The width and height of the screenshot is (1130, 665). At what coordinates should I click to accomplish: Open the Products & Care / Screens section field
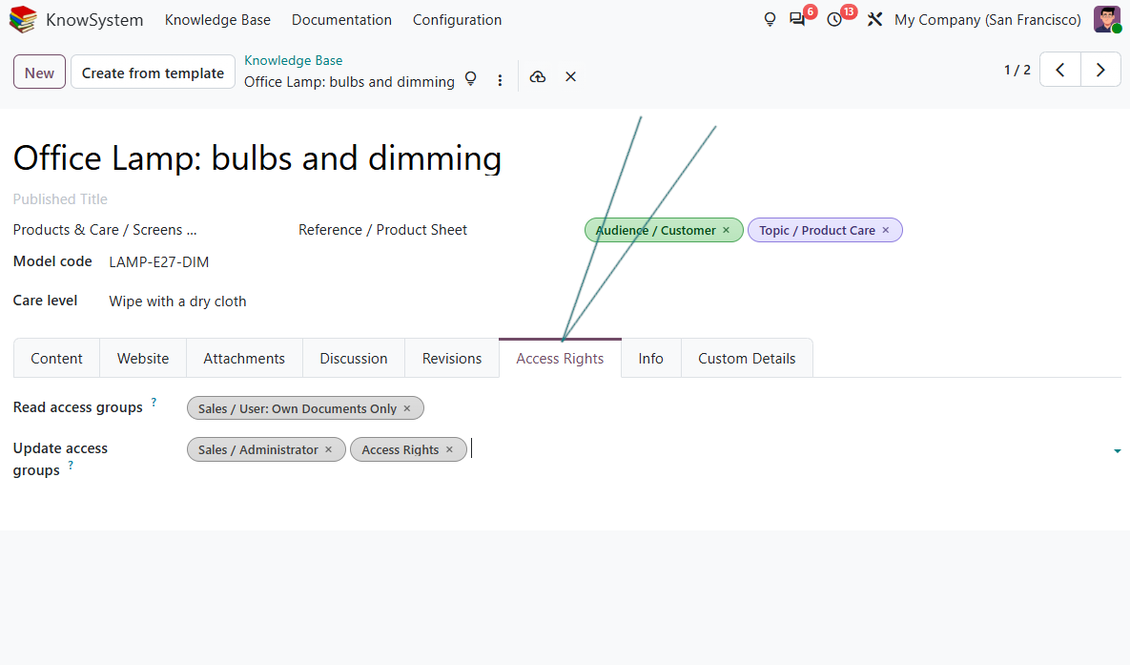[x=104, y=230]
